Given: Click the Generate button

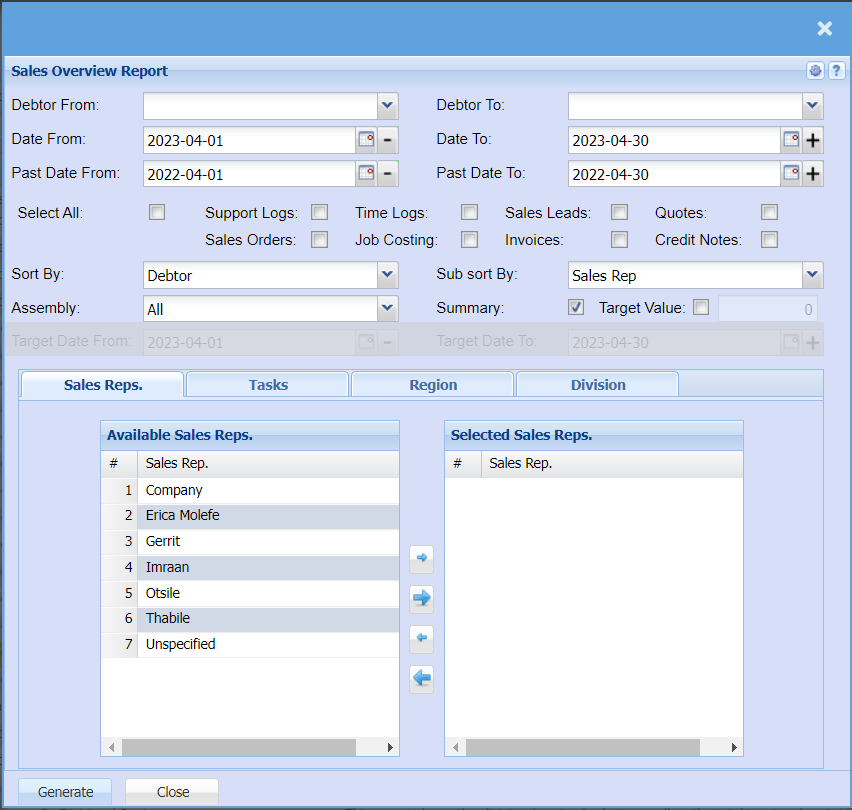Looking at the screenshot, I should pyautogui.click(x=66, y=792).
